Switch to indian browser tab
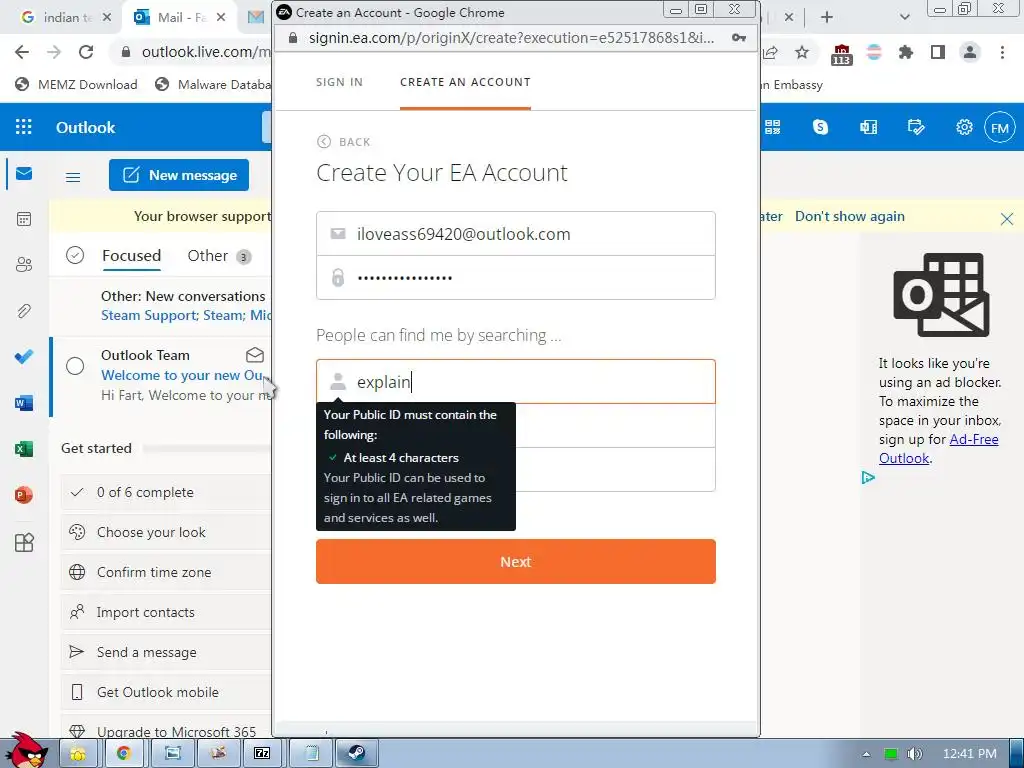 pos(65,18)
